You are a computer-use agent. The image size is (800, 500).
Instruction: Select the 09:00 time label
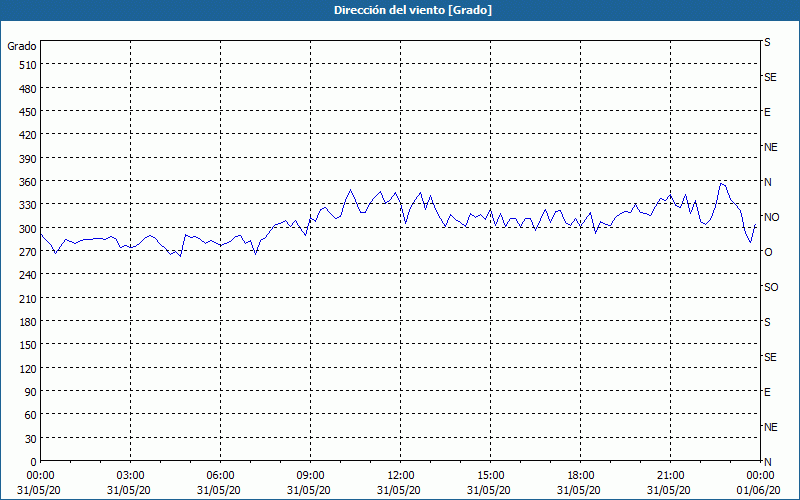point(310,475)
